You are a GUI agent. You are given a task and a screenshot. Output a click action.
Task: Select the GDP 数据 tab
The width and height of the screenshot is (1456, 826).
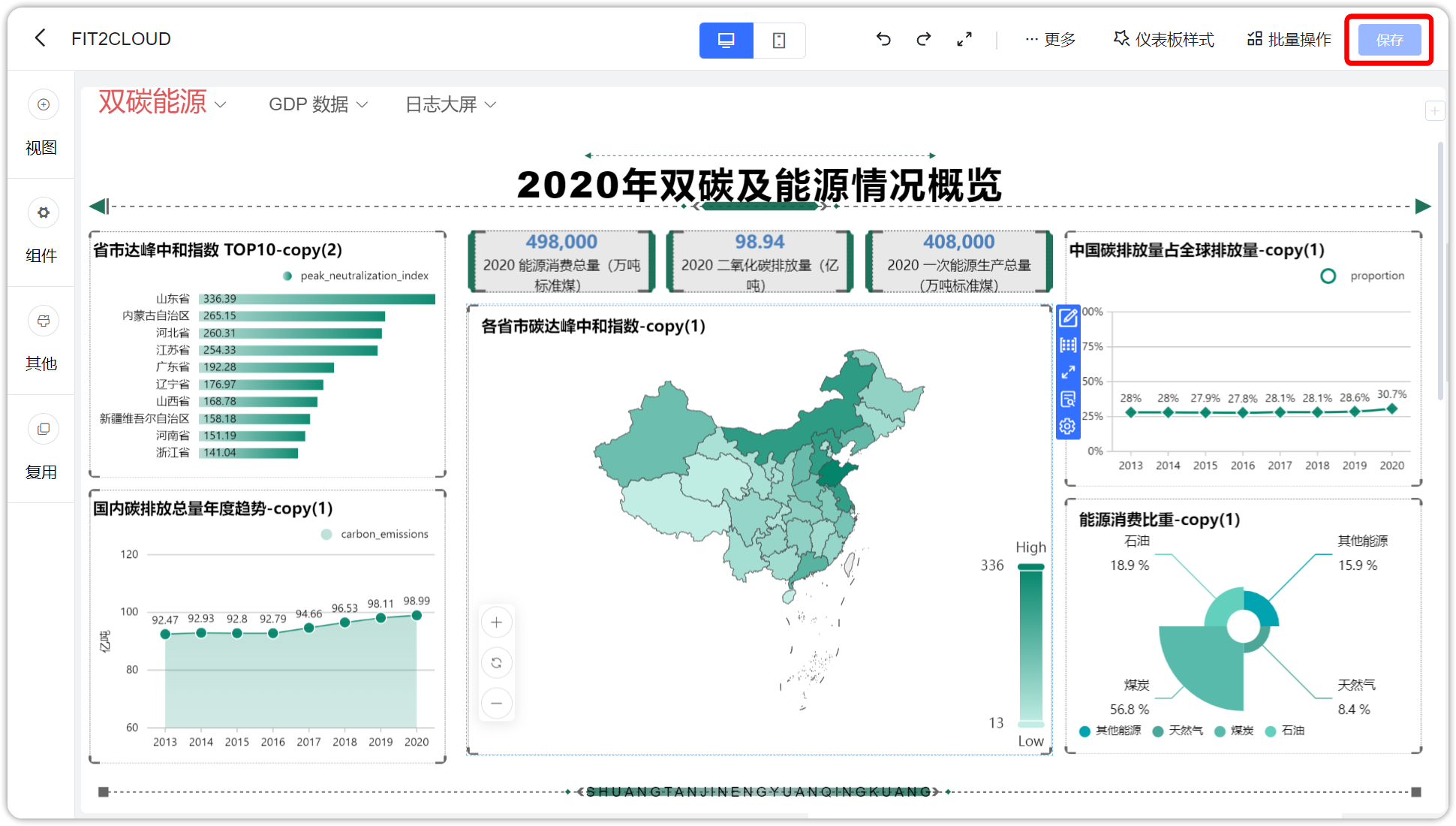(x=308, y=104)
